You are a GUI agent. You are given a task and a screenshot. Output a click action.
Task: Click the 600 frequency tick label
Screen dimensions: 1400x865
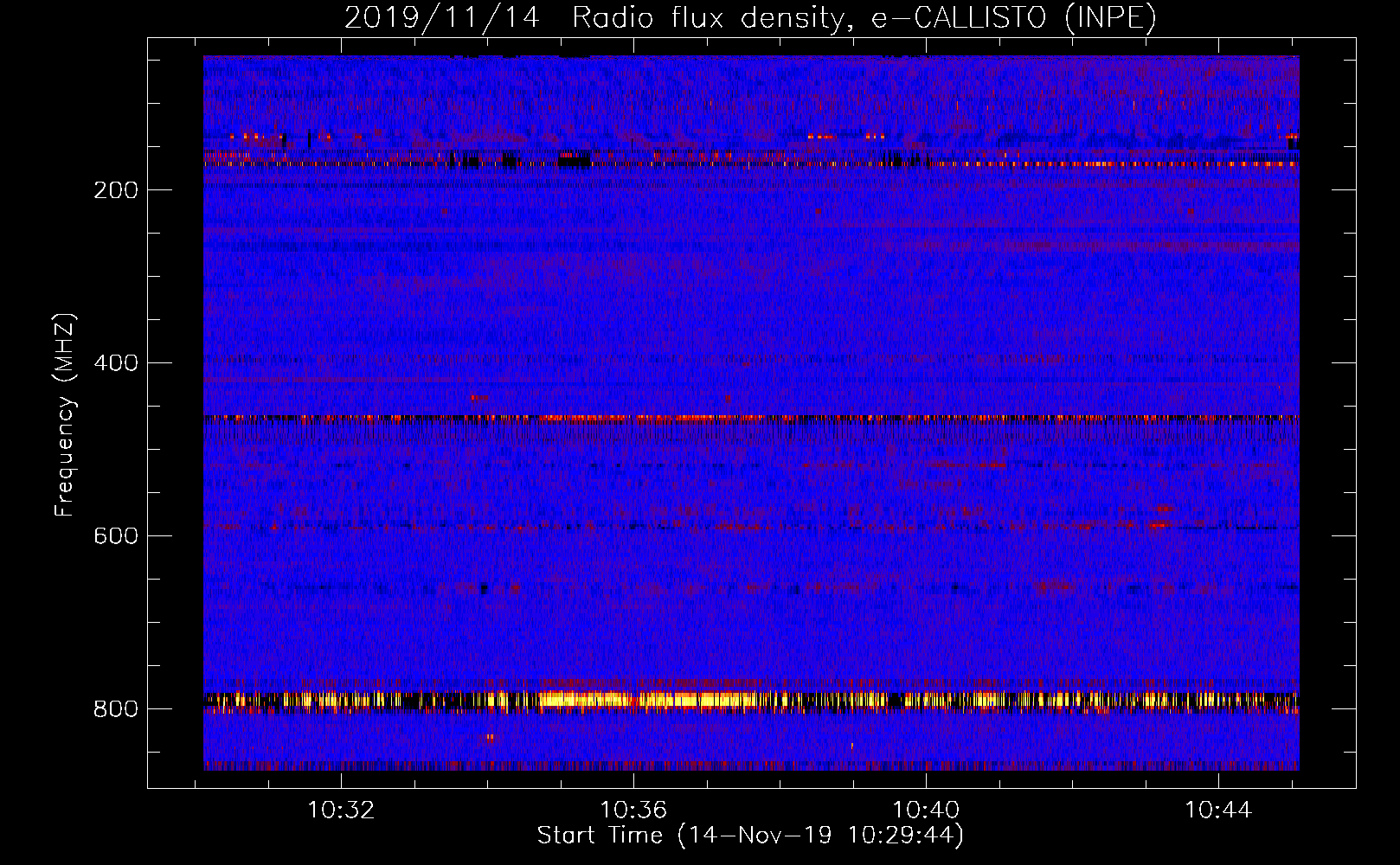116,536
